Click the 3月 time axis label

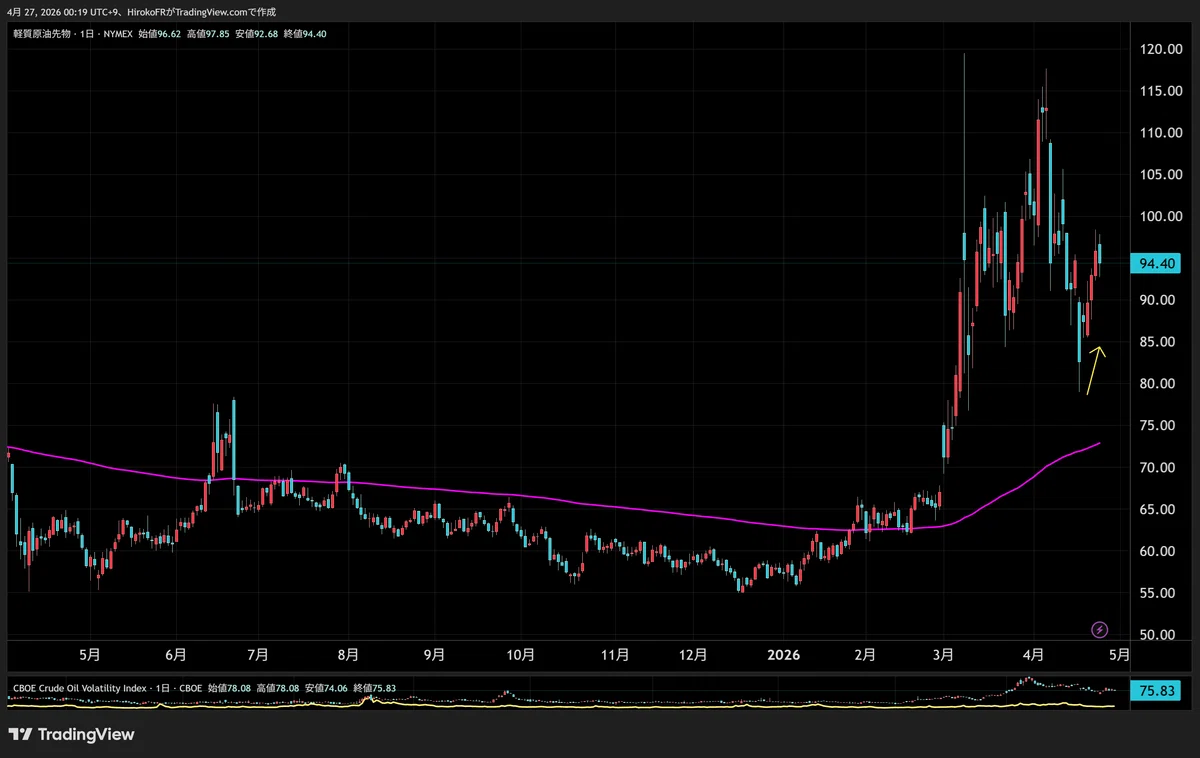(x=944, y=656)
